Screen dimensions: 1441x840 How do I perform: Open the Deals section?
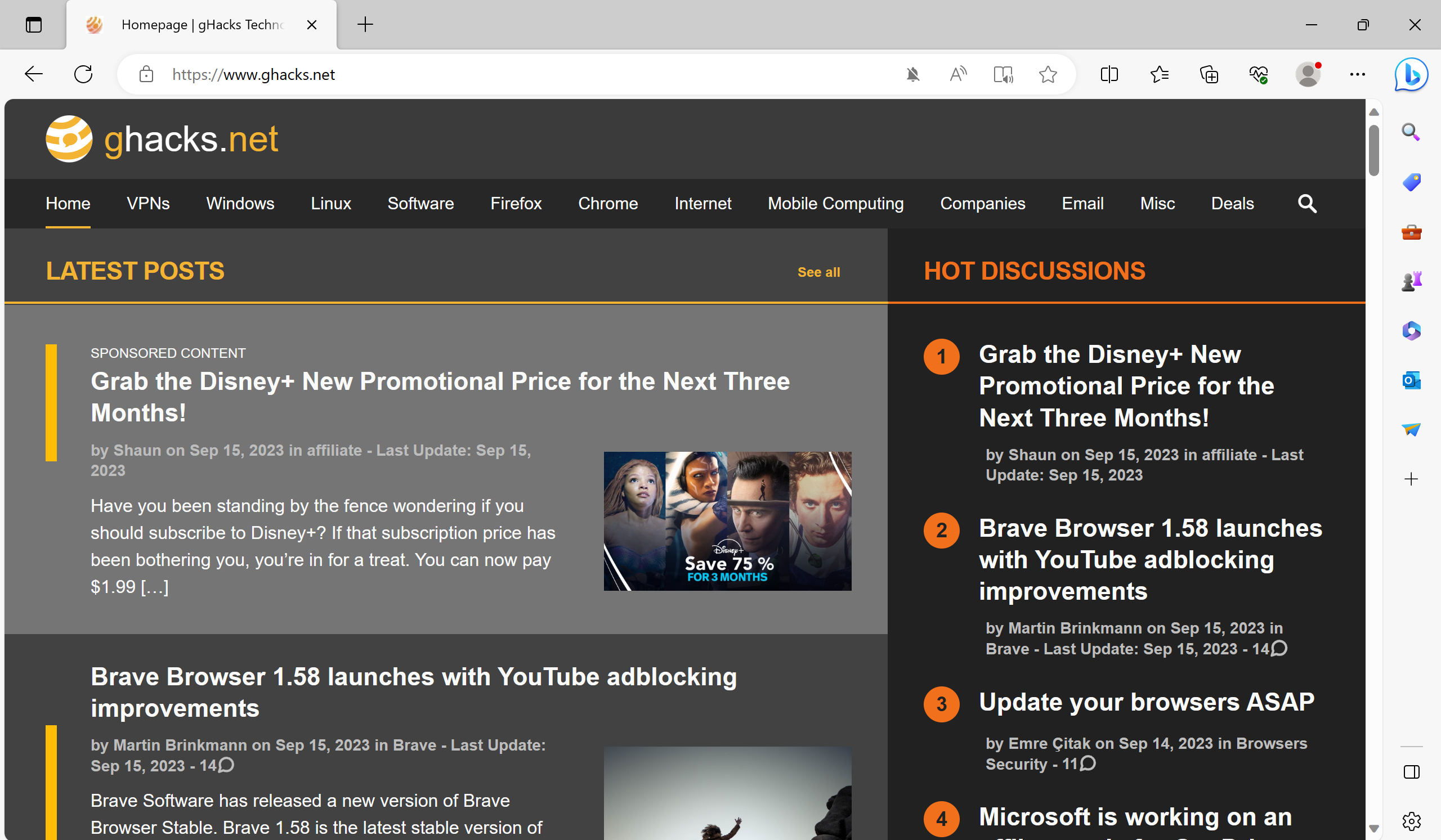[1232, 204]
